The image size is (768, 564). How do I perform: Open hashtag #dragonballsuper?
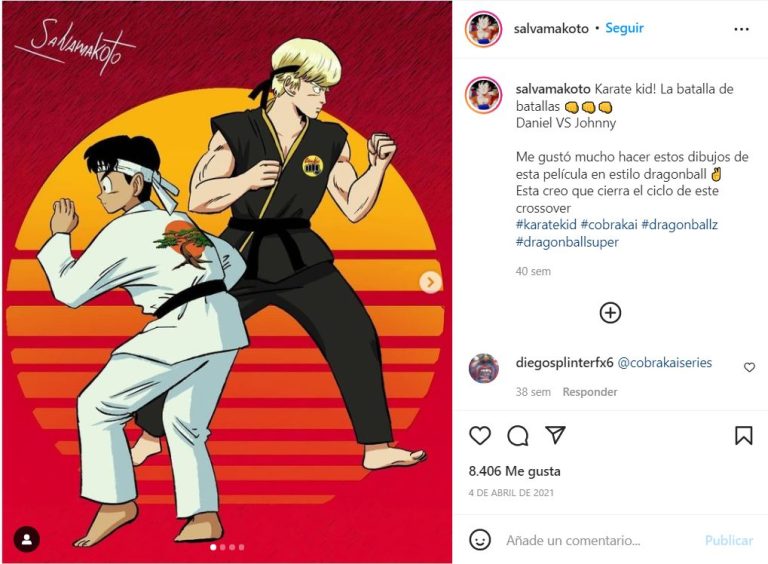tap(567, 242)
